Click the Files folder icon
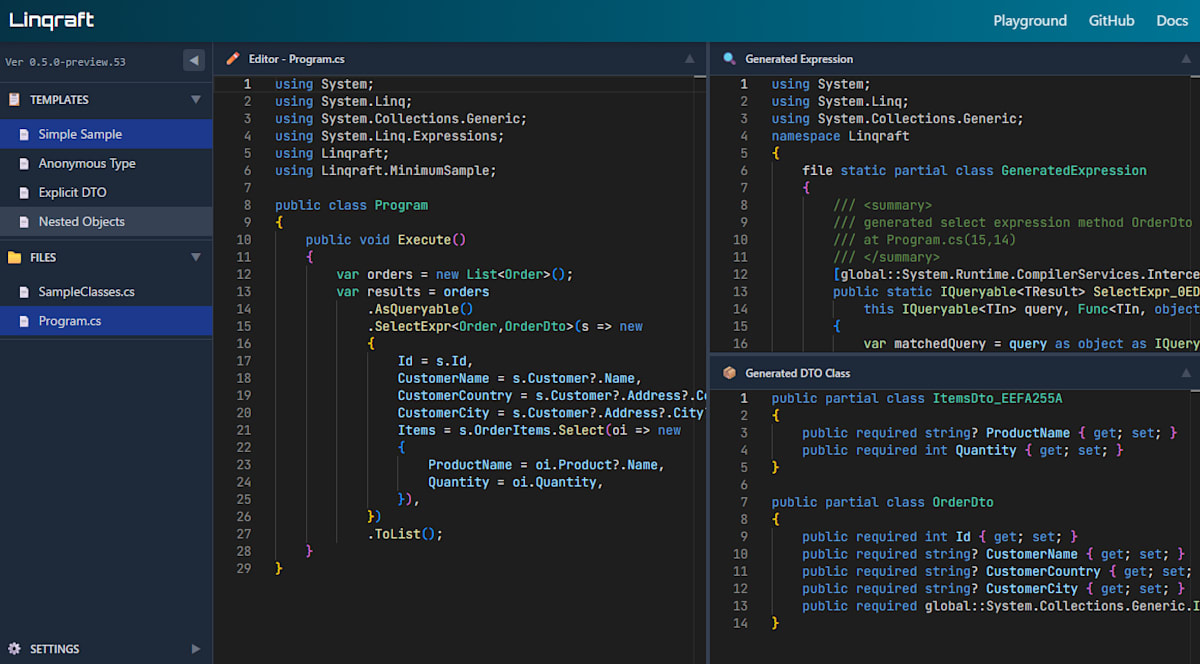Viewport: 1200px width, 664px height. (14, 257)
